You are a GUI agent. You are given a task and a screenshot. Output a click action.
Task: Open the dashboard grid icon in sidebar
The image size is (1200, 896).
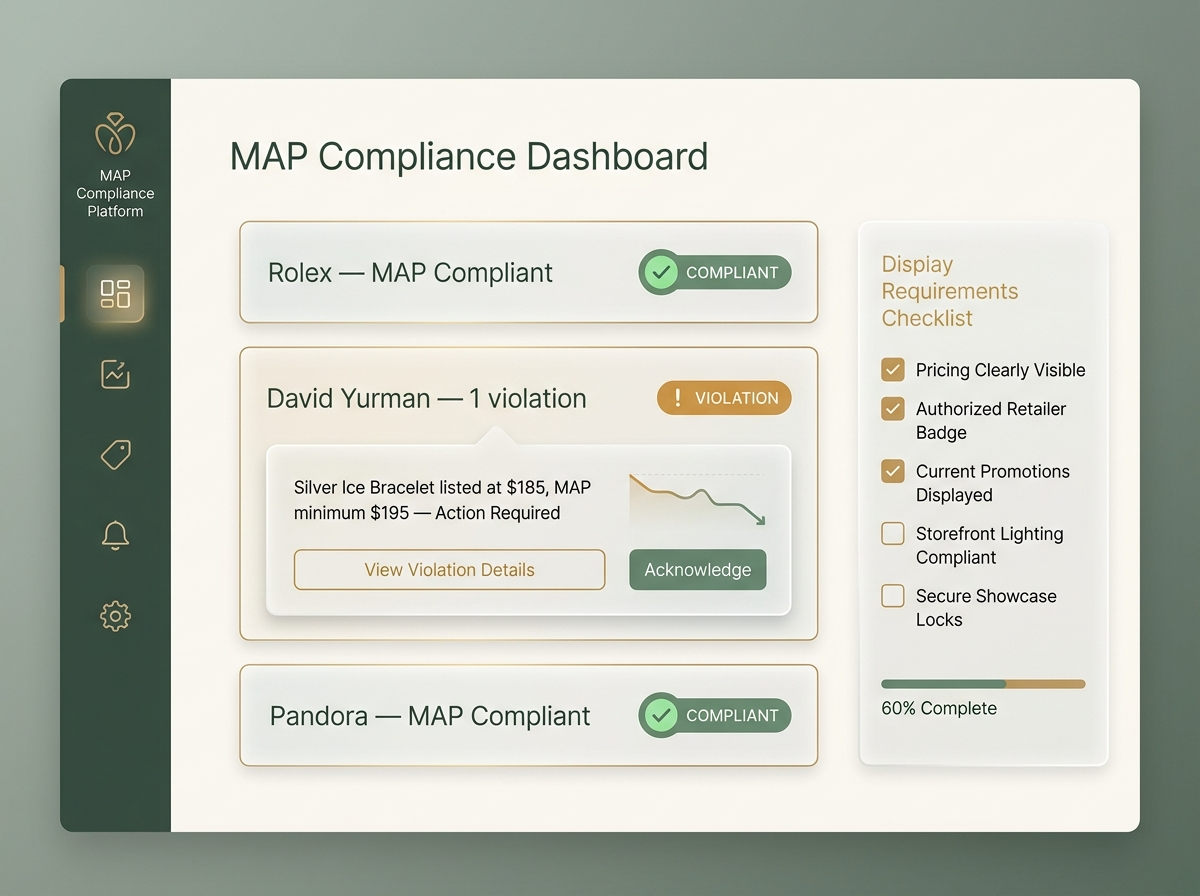tap(115, 294)
